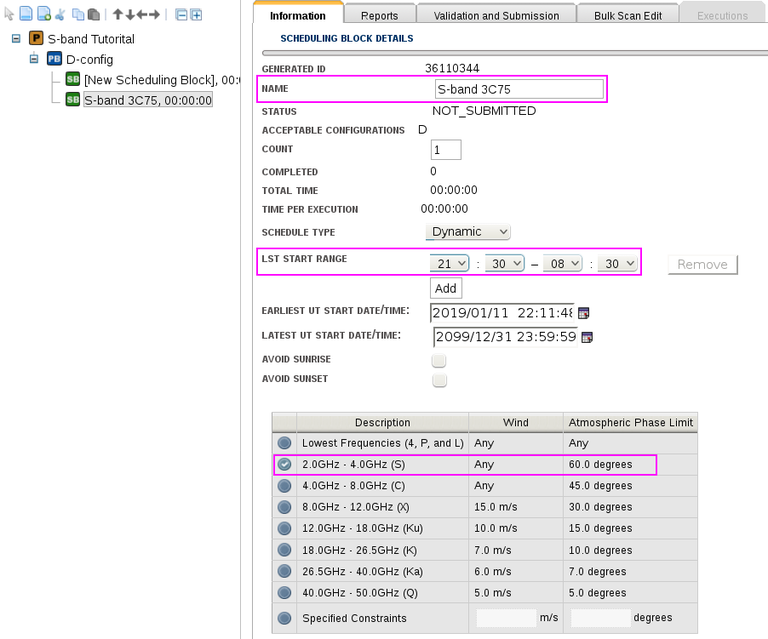Click the Remove button
768x639 pixels.
click(702, 264)
